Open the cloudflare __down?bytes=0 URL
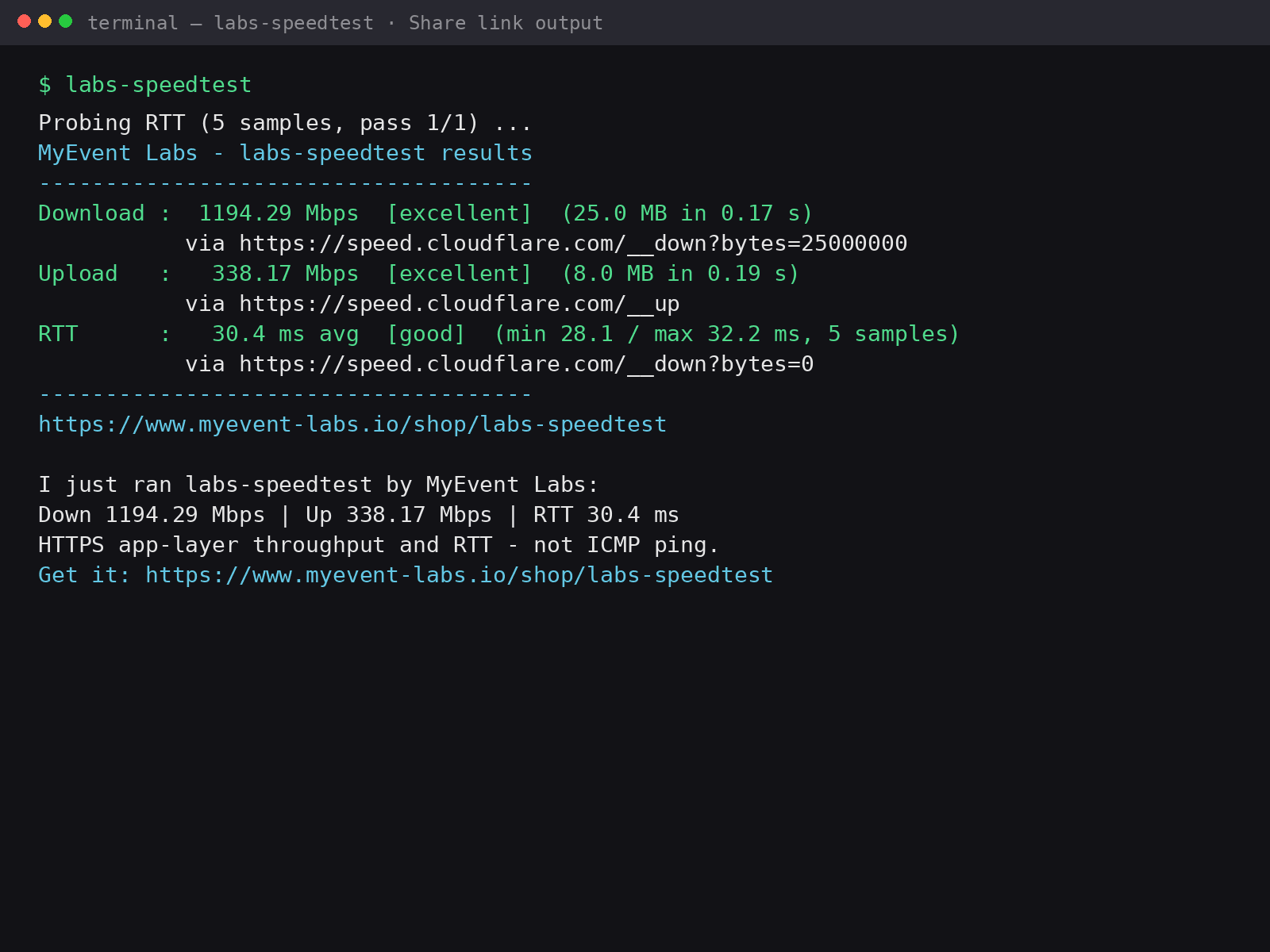The height and width of the screenshot is (952, 1270). [526, 364]
